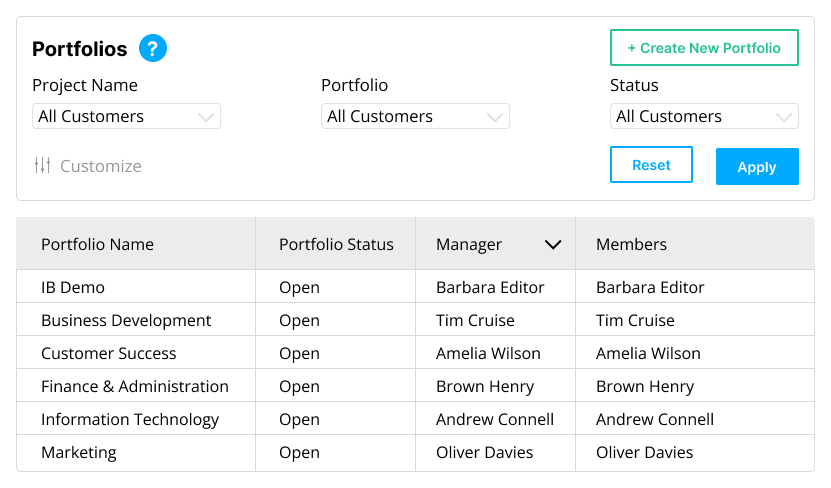Select the Marketing portfolio row
Screen dimensions: 831x488
(x=79, y=453)
